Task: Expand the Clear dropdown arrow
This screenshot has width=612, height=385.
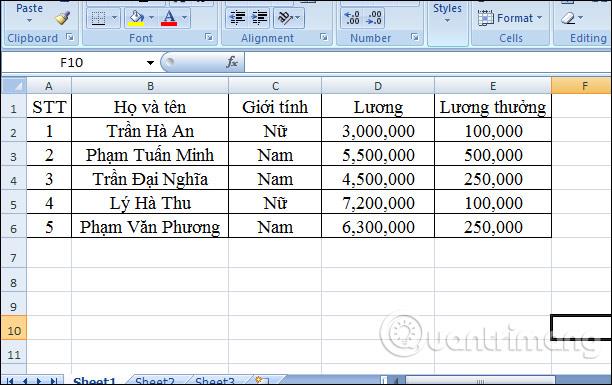Action: pos(580,18)
